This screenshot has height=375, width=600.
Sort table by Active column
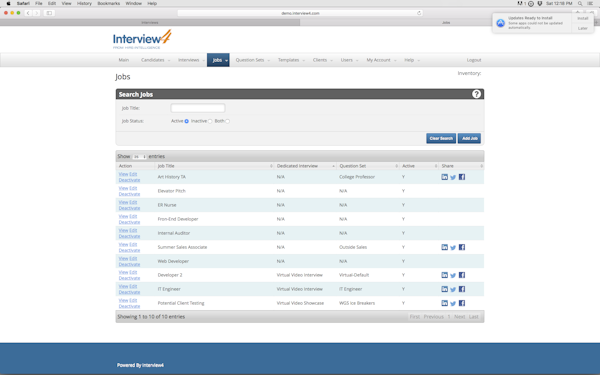point(419,166)
